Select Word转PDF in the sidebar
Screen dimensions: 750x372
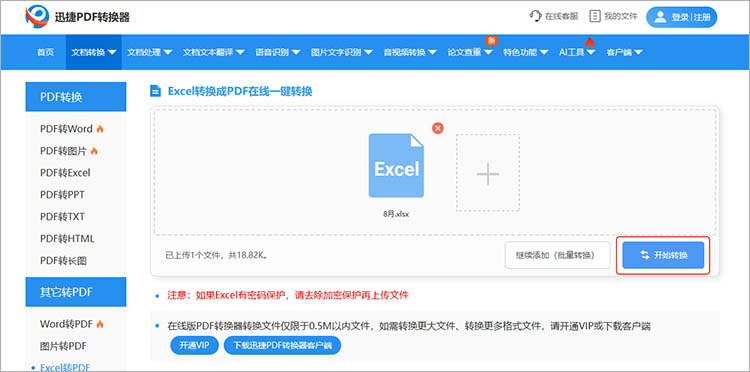click(x=66, y=324)
